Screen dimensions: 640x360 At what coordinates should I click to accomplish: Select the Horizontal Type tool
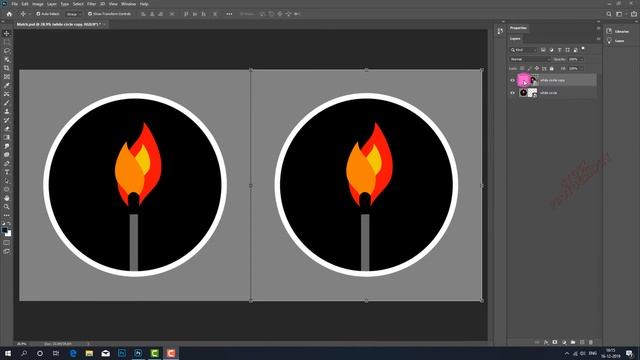(x=7, y=172)
